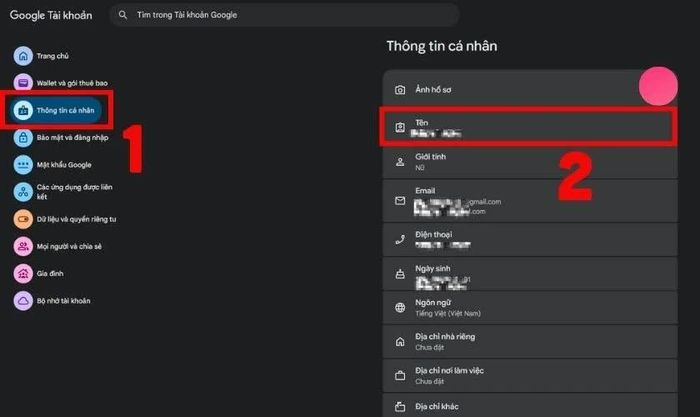The image size is (700, 417).
Task: Click the camera icon beside Ảnh hồ sơ
Action: 400,90
